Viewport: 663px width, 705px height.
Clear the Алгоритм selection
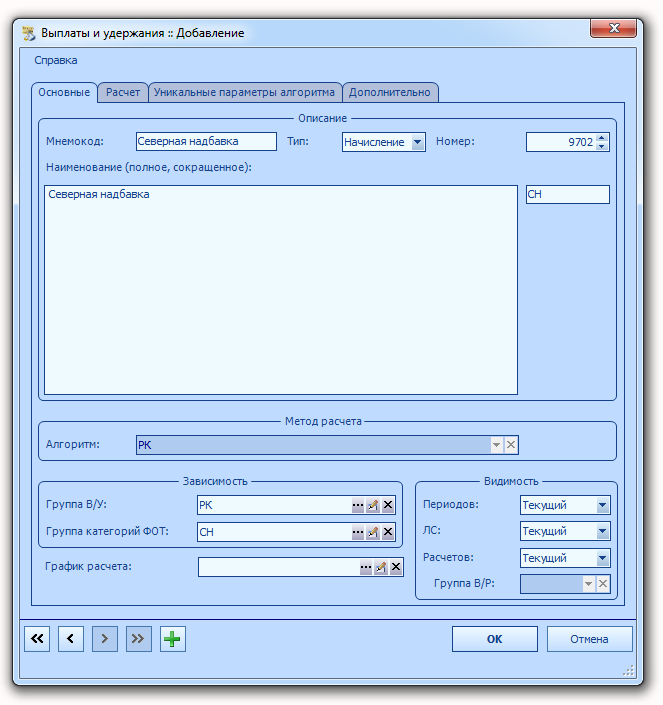(x=511, y=445)
